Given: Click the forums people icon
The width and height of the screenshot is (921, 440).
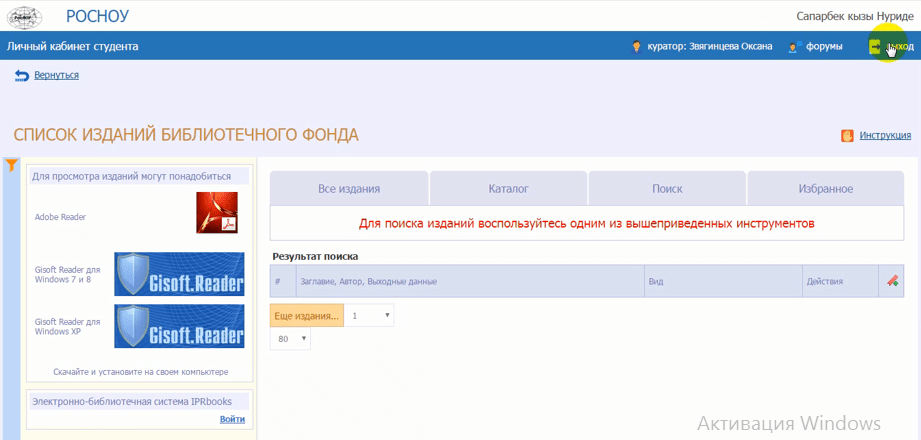Looking at the screenshot, I should point(795,46).
